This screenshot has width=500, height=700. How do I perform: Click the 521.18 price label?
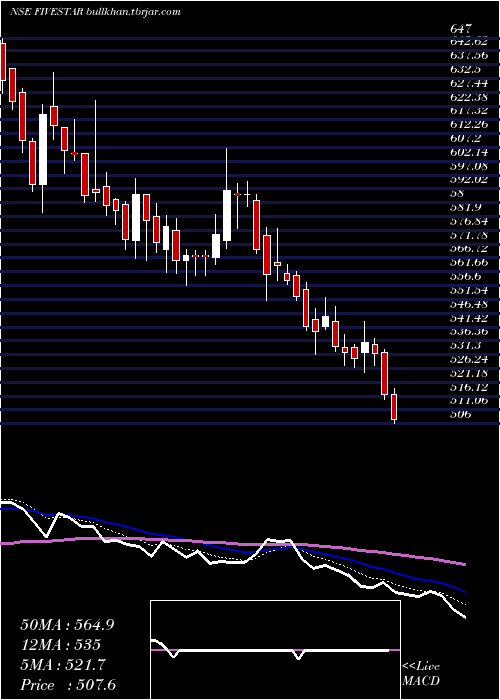[469, 373]
